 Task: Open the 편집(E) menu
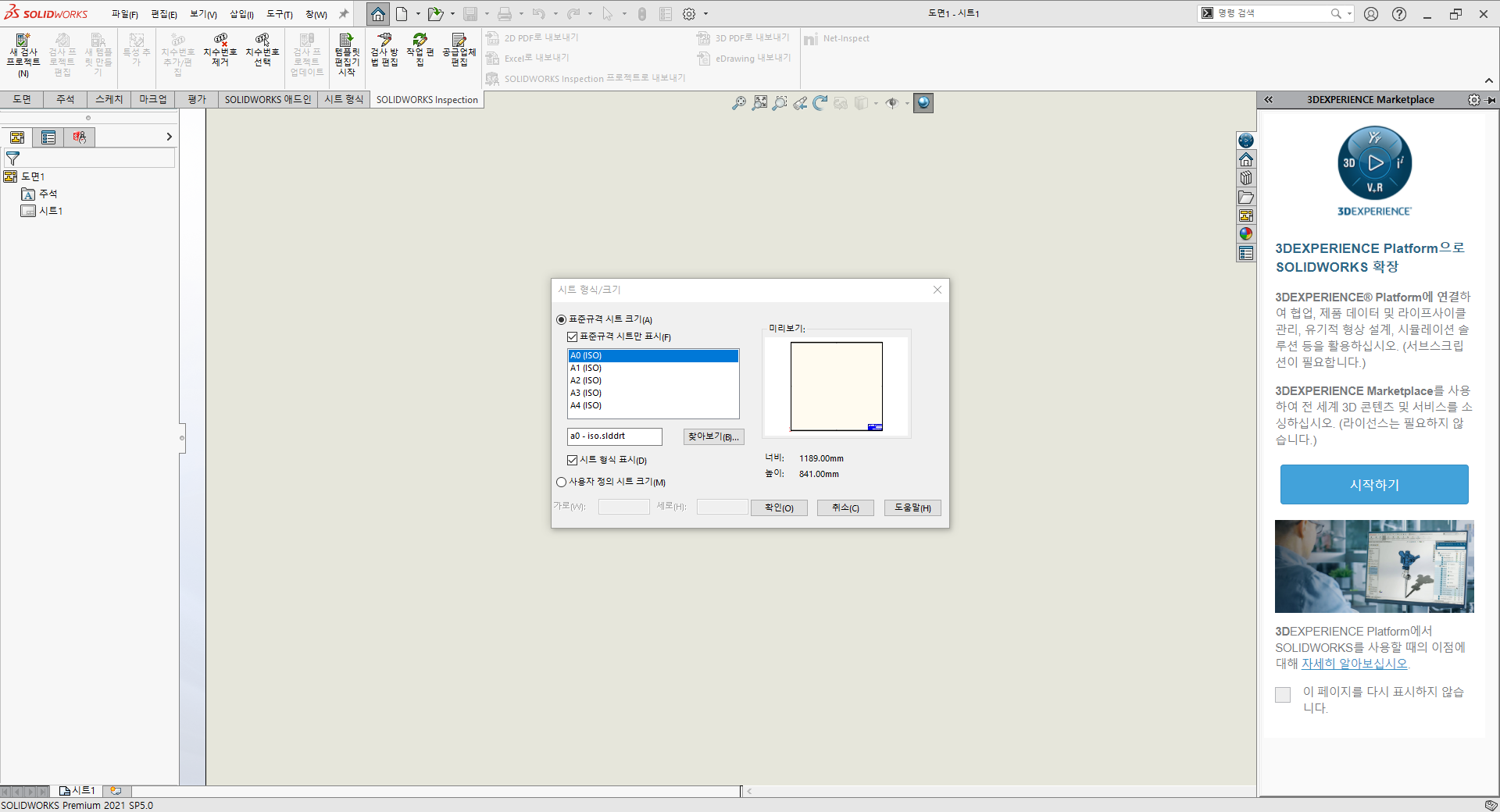(x=164, y=14)
